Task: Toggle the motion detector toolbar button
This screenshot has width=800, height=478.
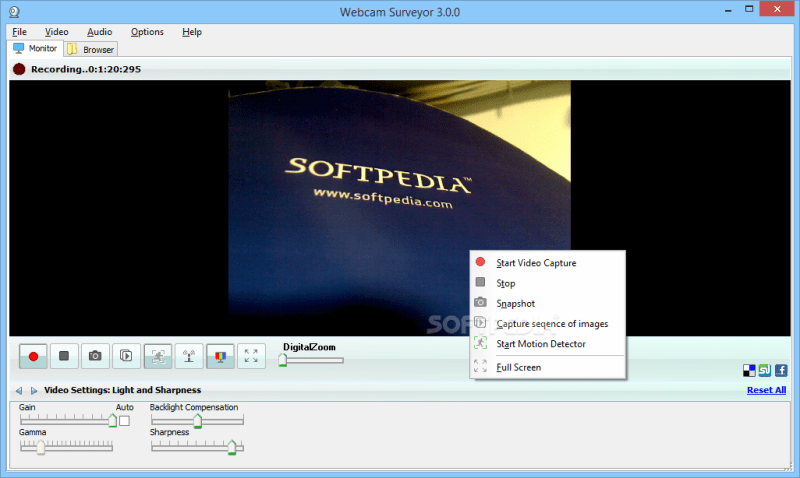Action: point(158,356)
